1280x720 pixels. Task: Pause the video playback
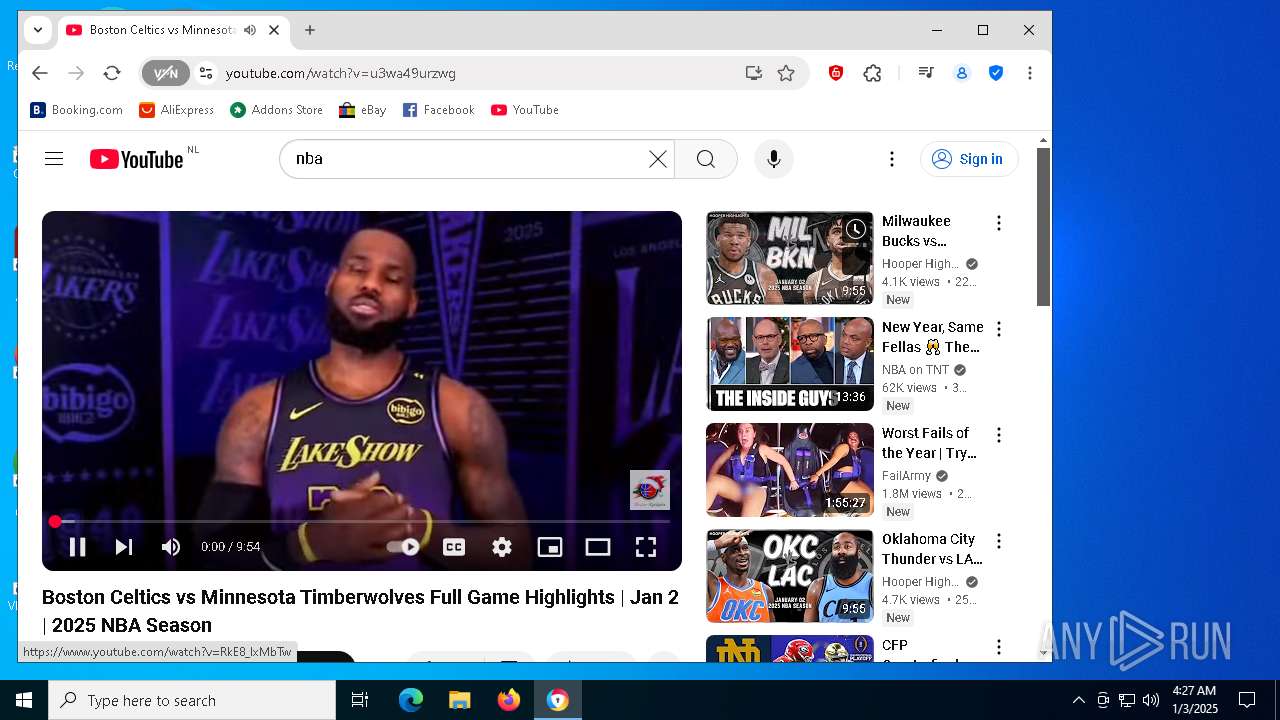[x=77, y=547]
